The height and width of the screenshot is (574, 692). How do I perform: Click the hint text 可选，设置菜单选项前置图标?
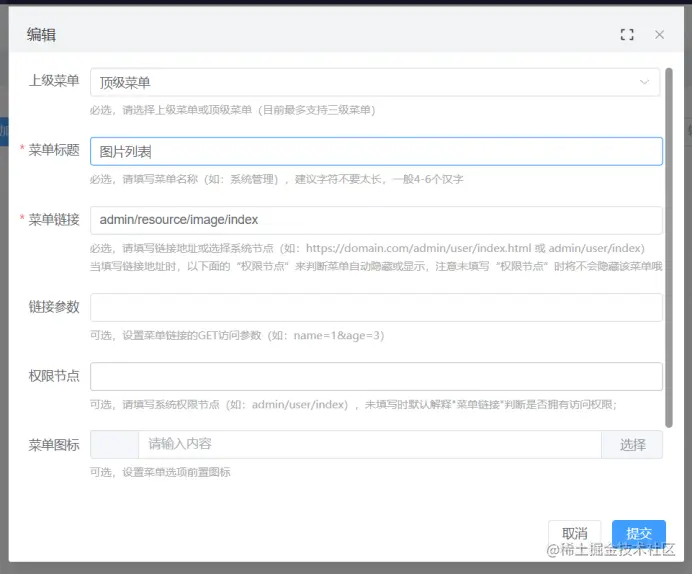point(160,472)
